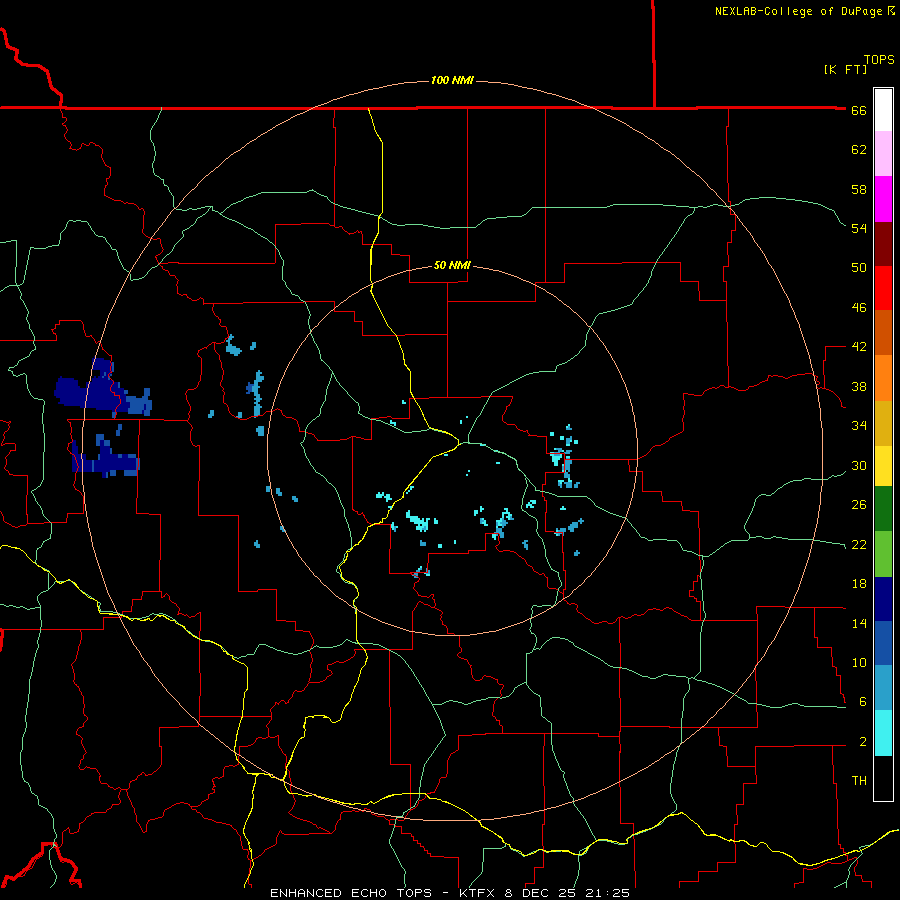The height and width of the screenshot is (900, 900).
Task: Click the "8 DEC 25" date text
Action: coord(541,893)
